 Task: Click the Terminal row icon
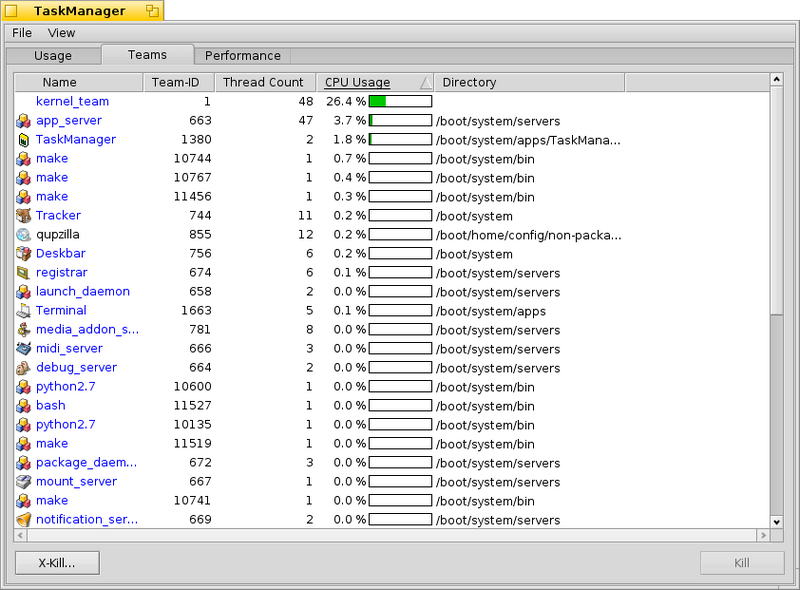point(23,311)
